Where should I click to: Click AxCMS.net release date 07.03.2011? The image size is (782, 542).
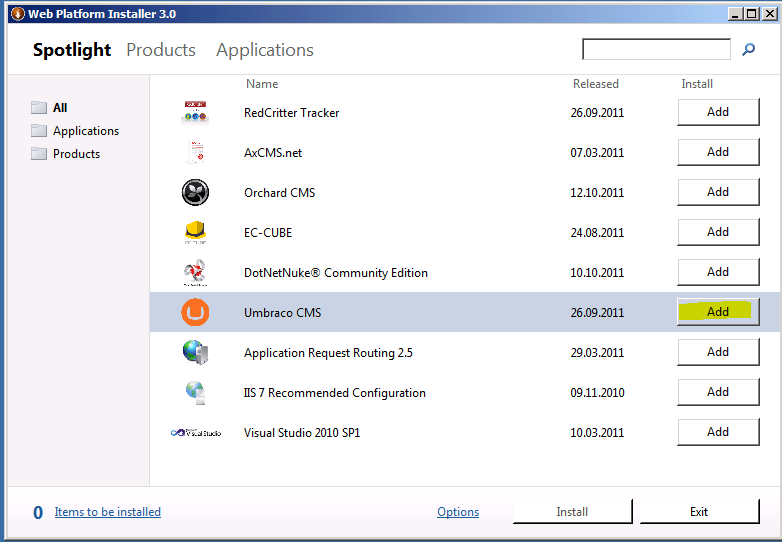(x=597, y=153)
